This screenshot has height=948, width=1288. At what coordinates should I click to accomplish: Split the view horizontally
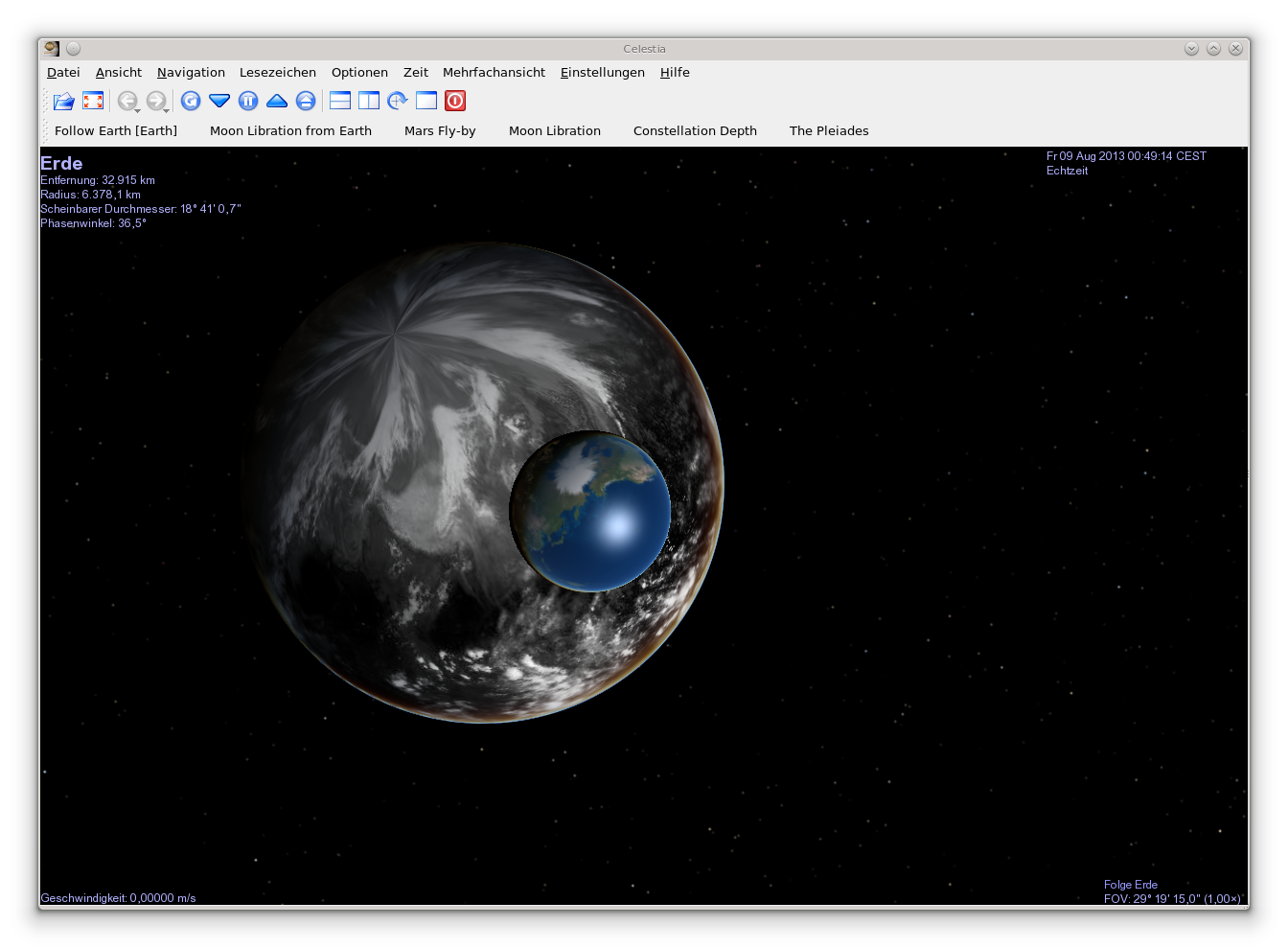[340, 101]
